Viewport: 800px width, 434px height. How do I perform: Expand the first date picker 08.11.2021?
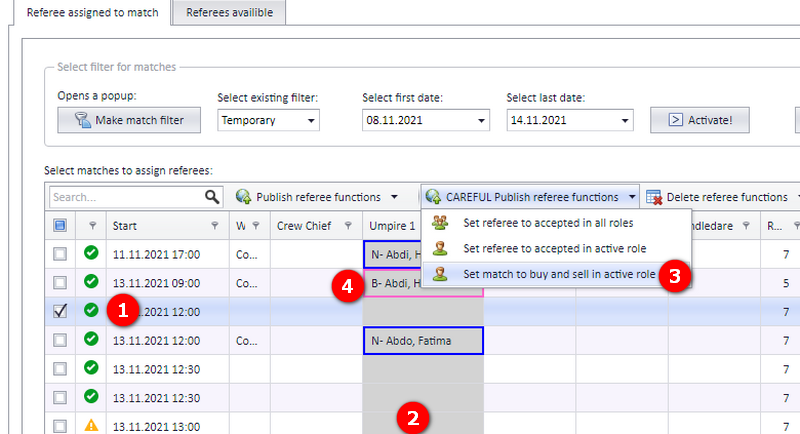click(481, 121)
